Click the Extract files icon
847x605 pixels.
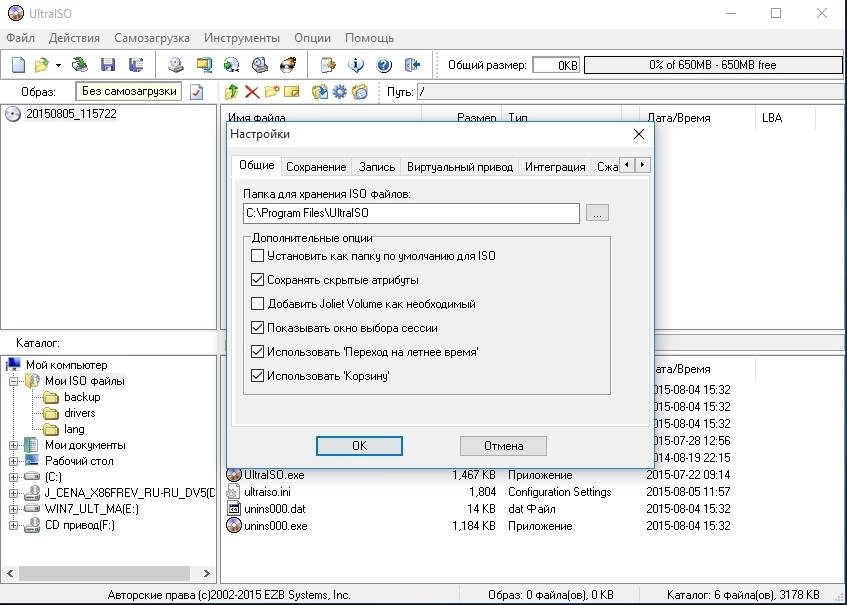click(x=319, y=92)
